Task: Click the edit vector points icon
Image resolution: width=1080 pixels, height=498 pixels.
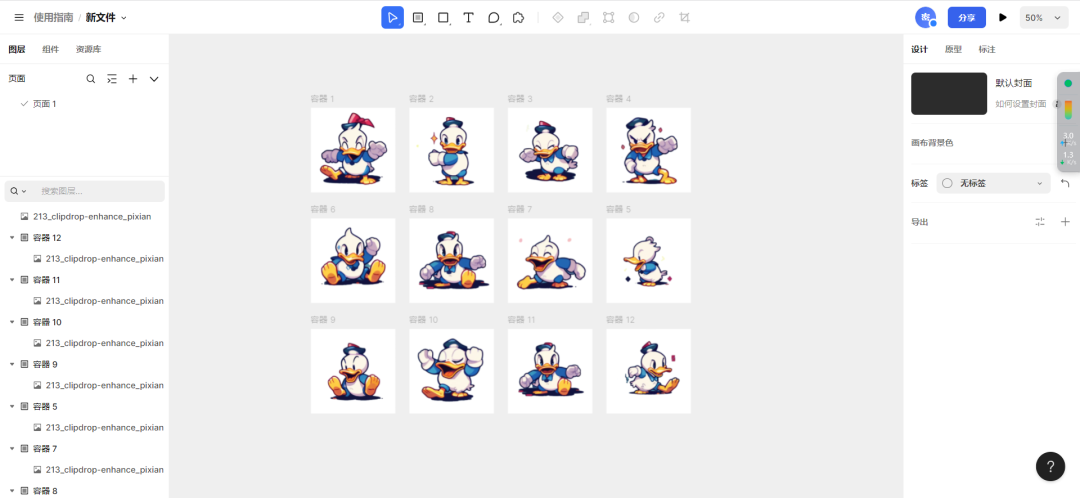Action: click(x=609, y=17)
